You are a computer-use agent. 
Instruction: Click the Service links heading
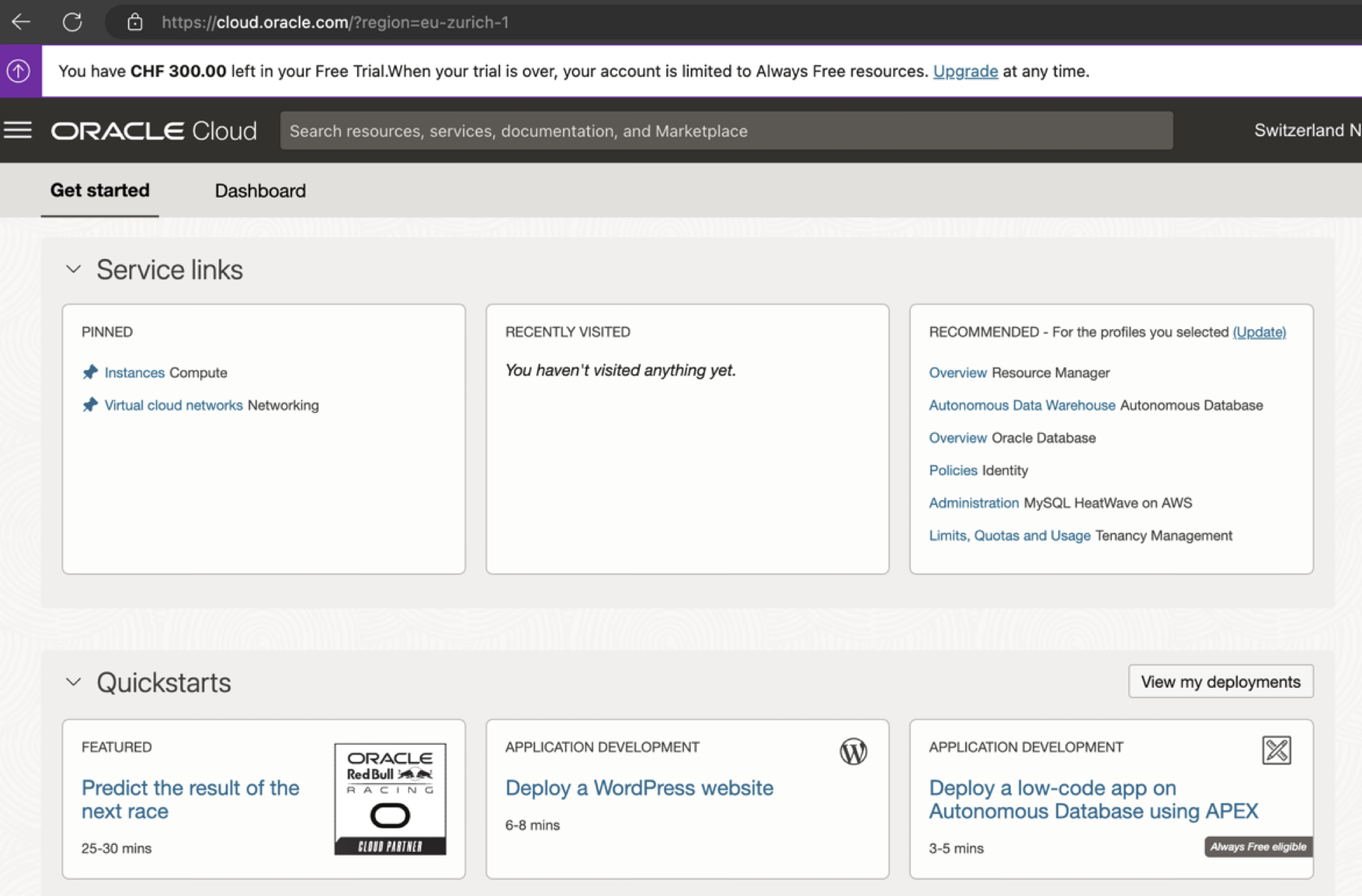tap(170, 270)
